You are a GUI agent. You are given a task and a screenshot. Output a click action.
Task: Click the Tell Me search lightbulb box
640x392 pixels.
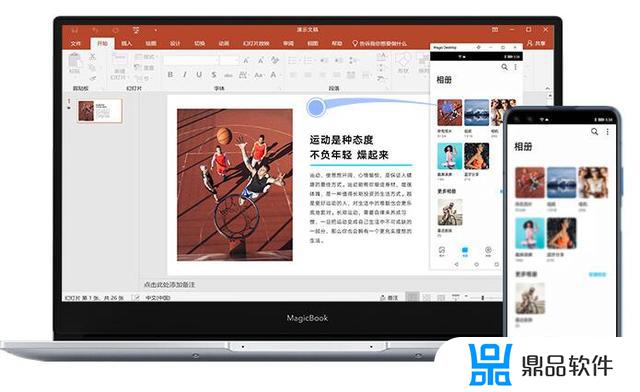coord(380,43)
